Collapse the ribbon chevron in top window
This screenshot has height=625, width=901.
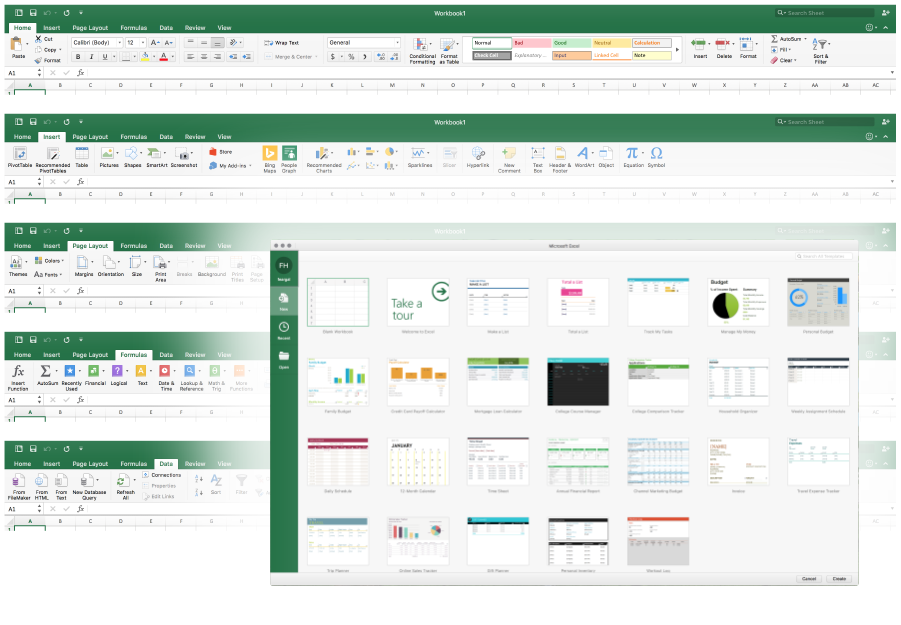point(886,28)
